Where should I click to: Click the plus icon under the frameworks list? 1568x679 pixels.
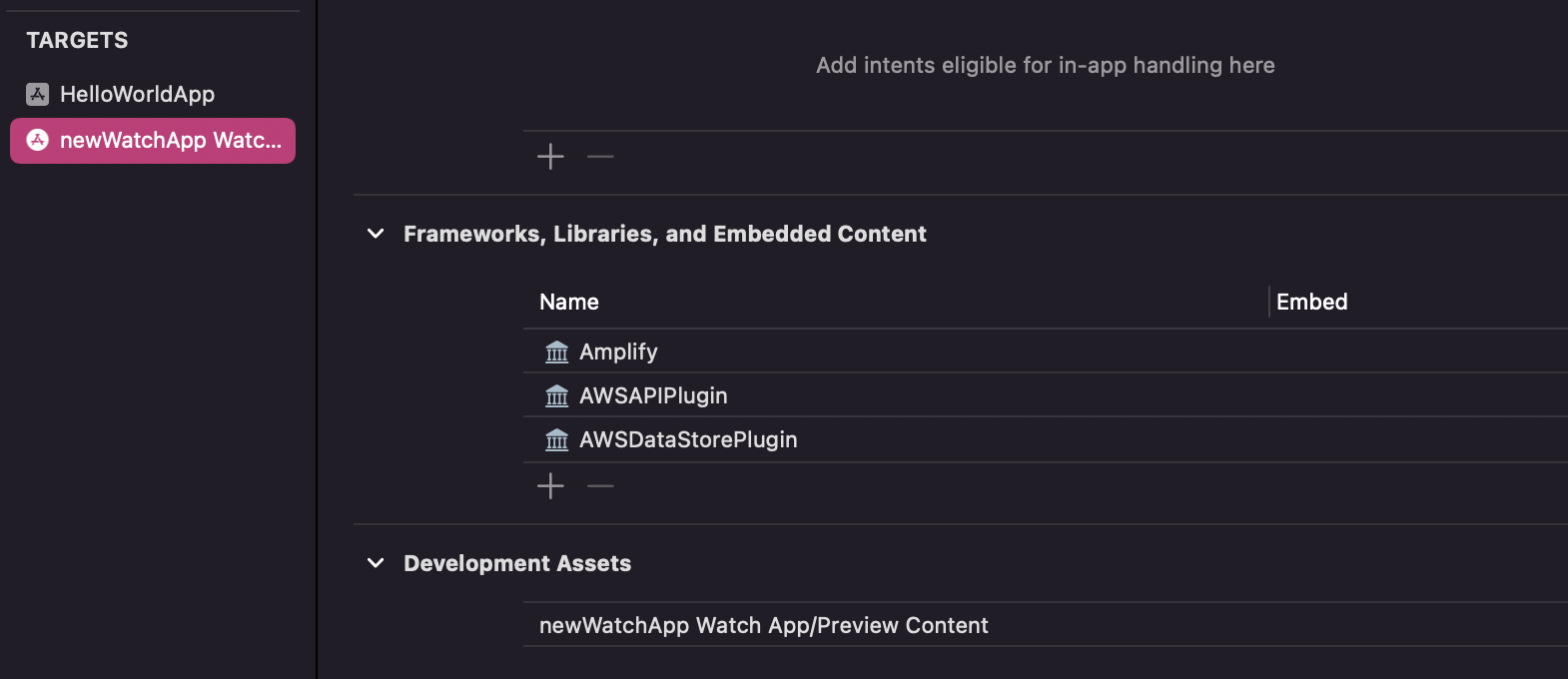pyautogui.click(x=549, y=486)
